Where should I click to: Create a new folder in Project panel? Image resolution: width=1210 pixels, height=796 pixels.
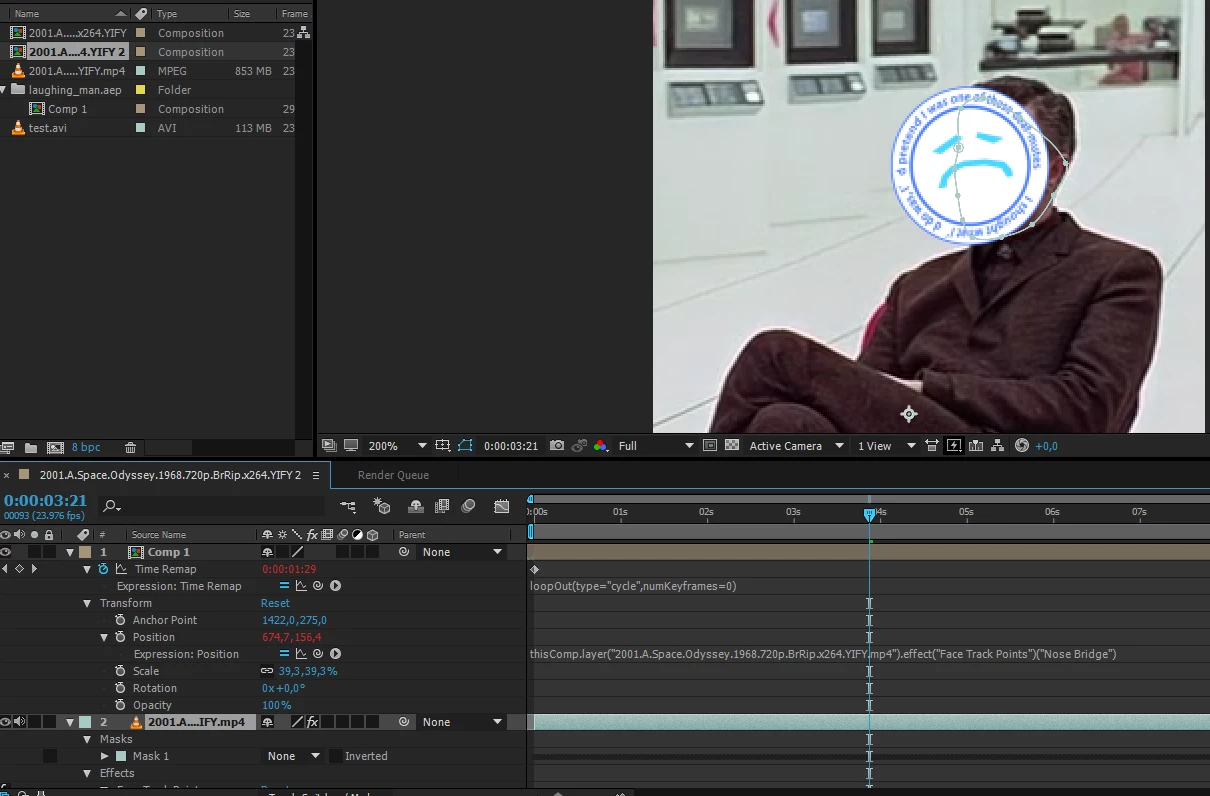(30, 447)
